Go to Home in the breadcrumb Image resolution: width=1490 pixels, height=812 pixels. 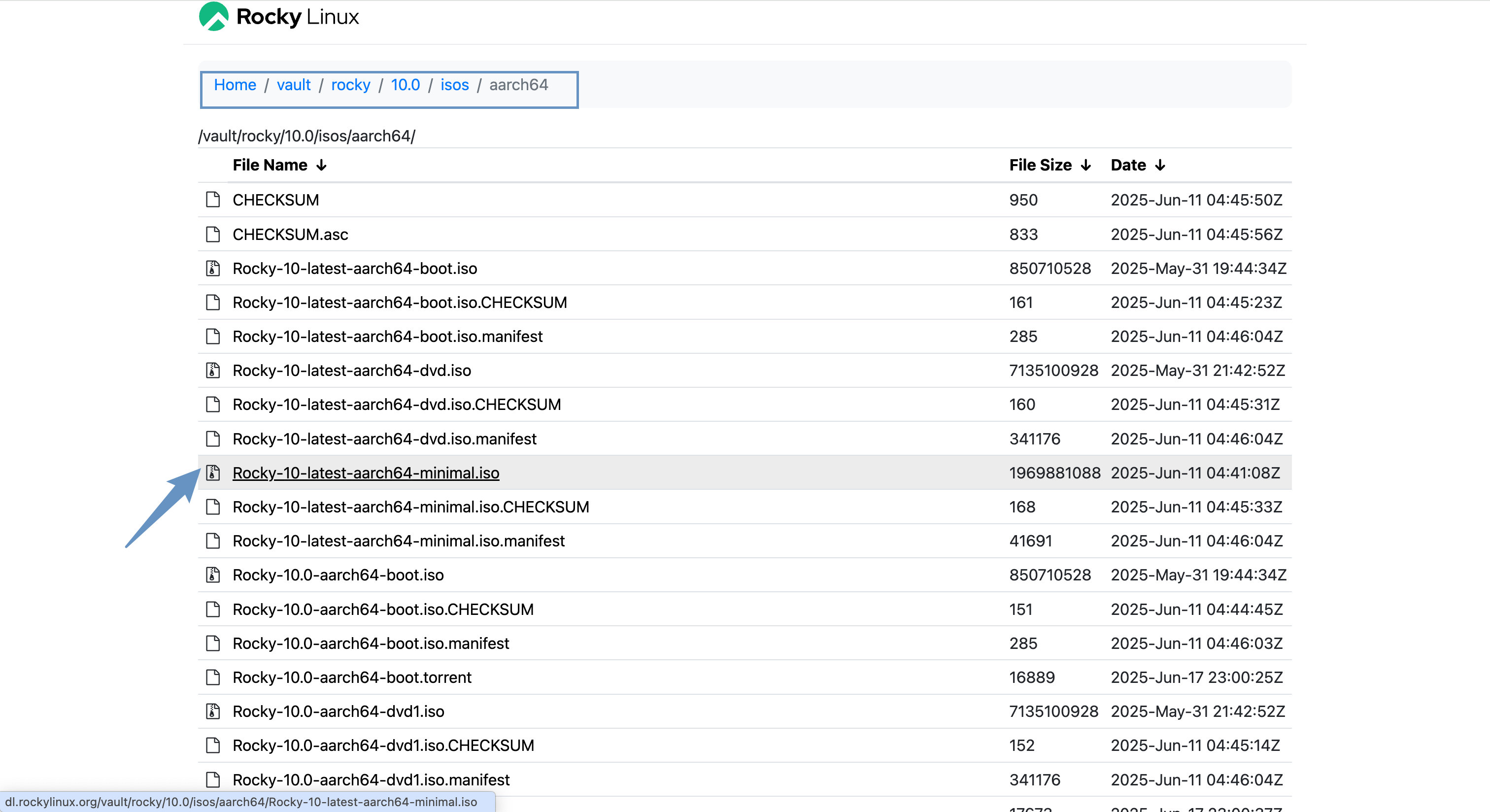[235, 85]
